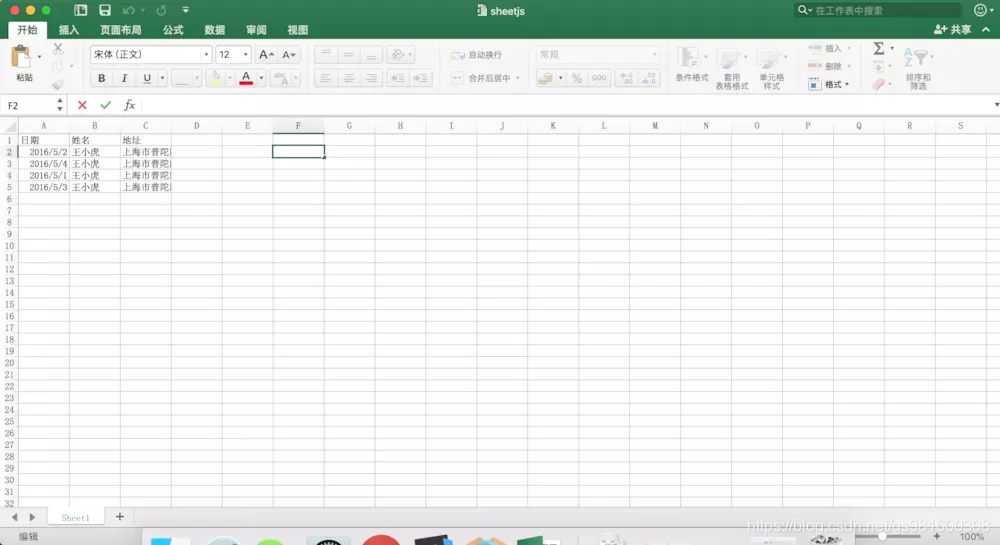1000x545 pixels.
Task: Click the 共享 share button
Action: click(953, 29)
